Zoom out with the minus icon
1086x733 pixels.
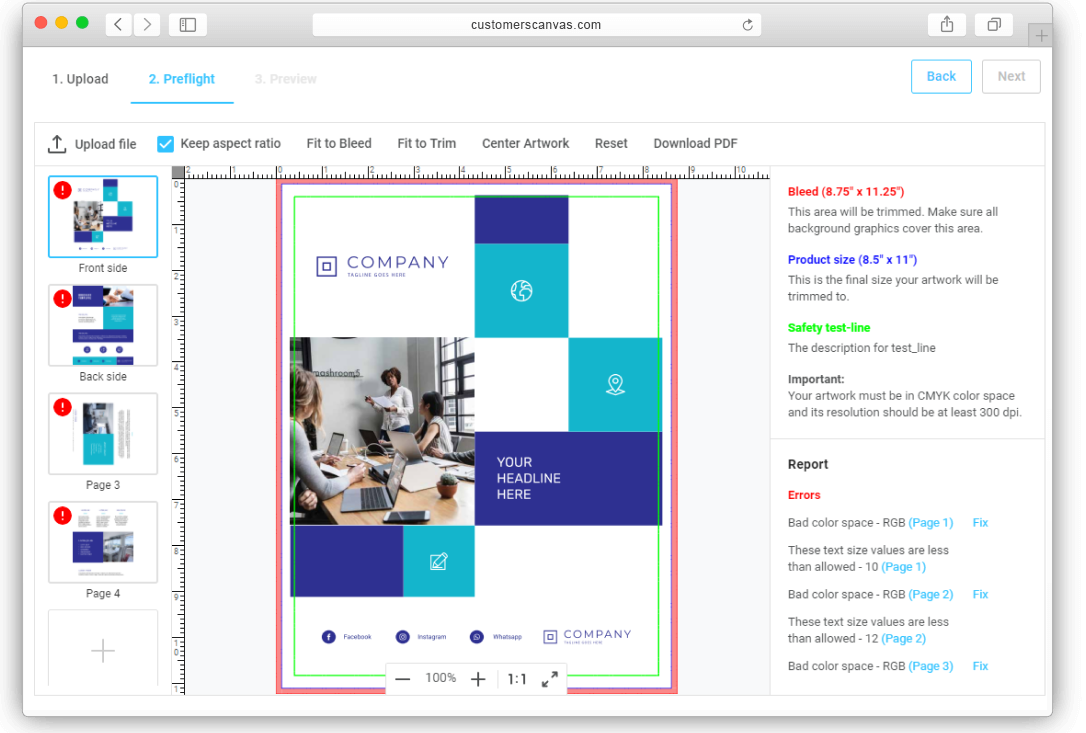coord(402,679)
